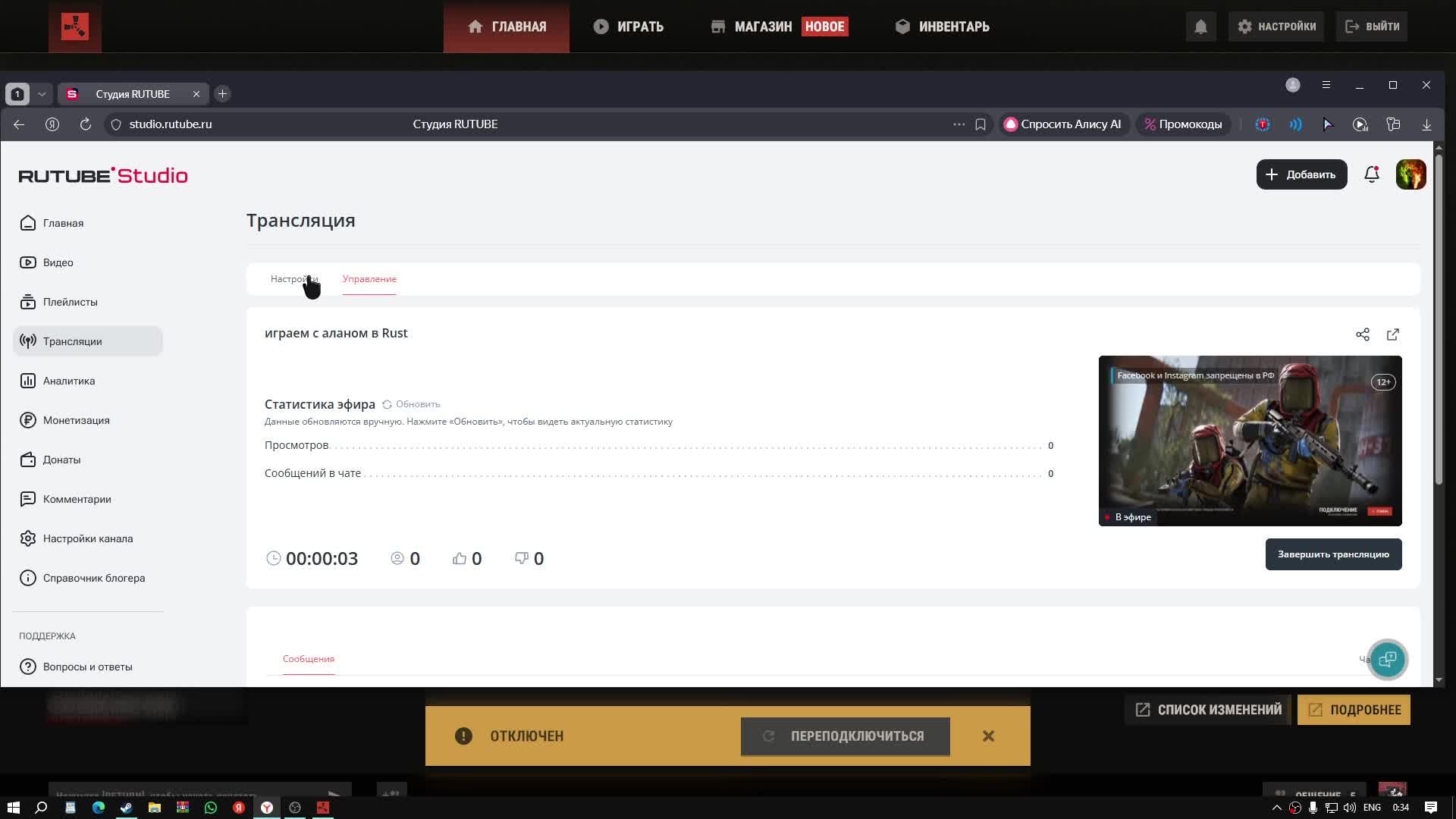Click the notification bell in RUTUBE Studio

pyautogui.click(x=1371, y=174)
